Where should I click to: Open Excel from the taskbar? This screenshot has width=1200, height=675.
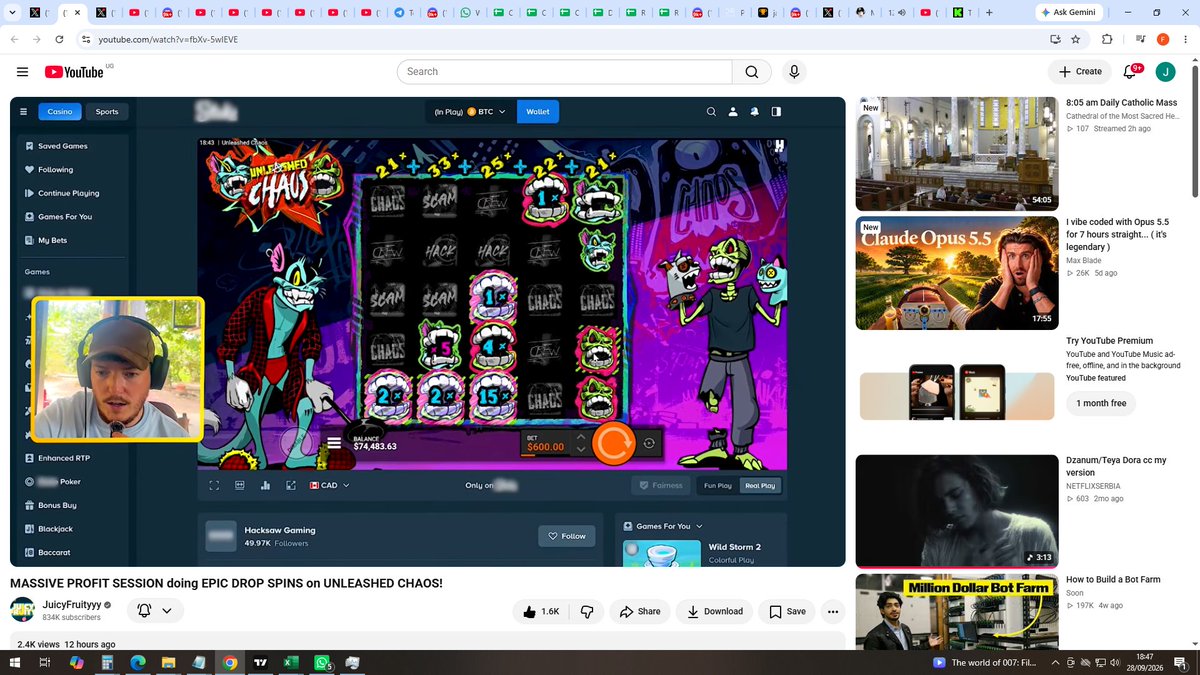291,663
